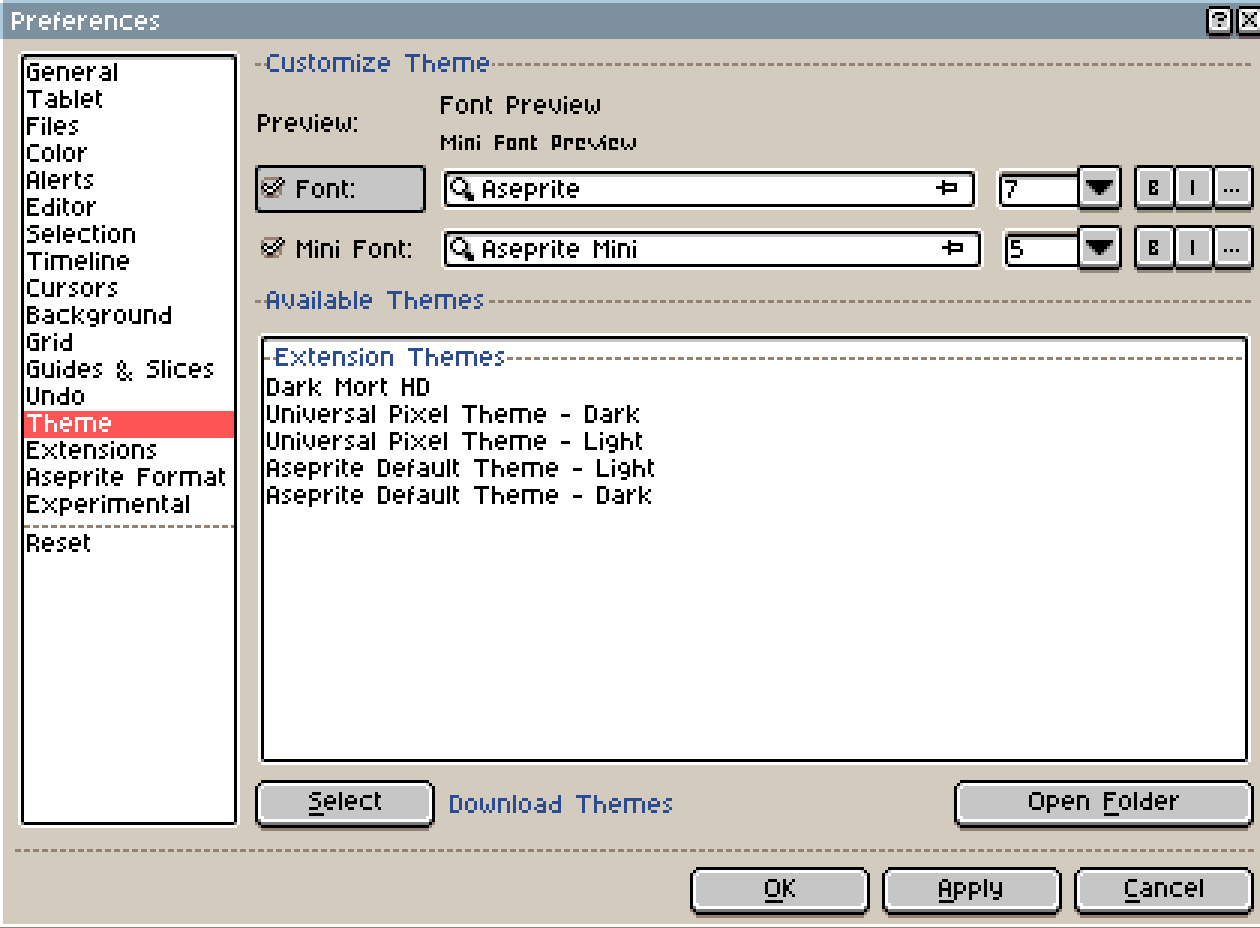Click the Open Folder button
This screenshot has height=928, width=1260.
pos(1104,803)
